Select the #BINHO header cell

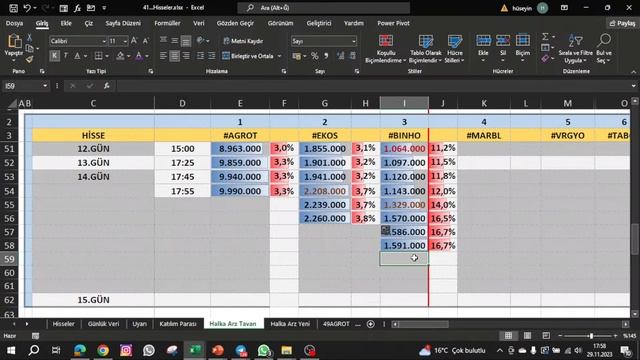pyautogui.click(x=404, y=135)
